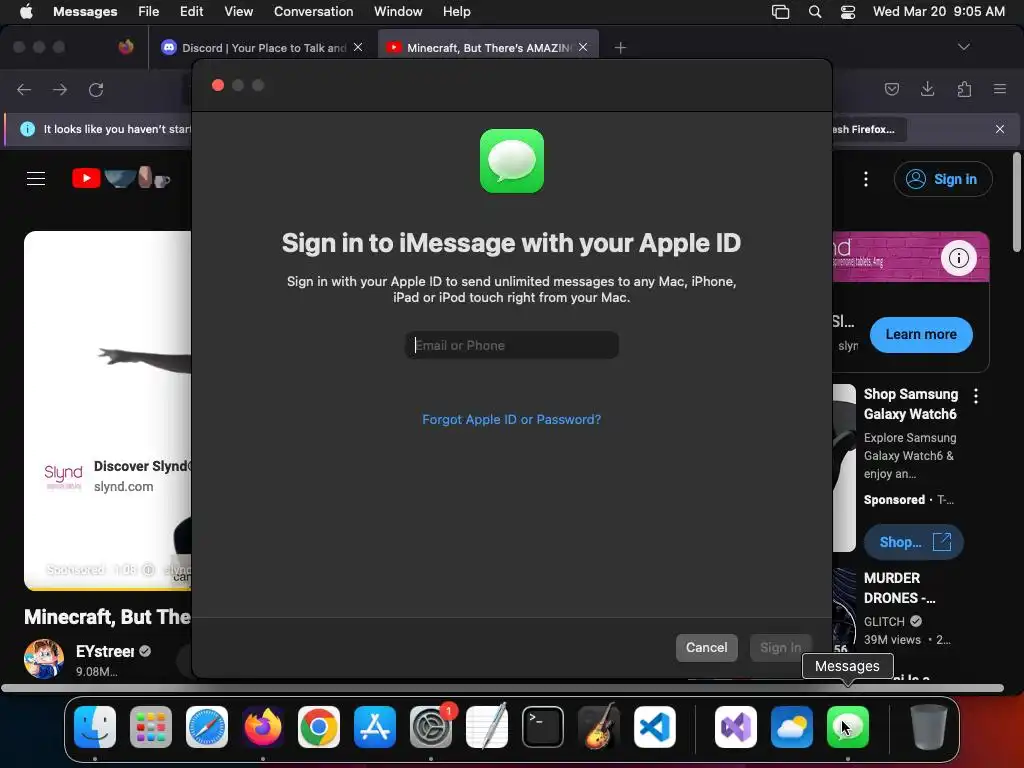Close the iMessage sign-in window
1024x768 pixels.
point(218,86)
